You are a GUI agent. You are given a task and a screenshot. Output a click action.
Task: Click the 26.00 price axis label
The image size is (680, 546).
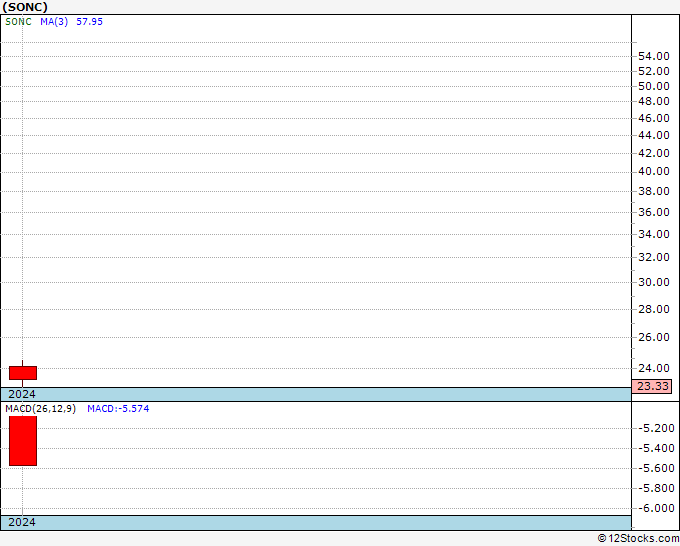654,337
